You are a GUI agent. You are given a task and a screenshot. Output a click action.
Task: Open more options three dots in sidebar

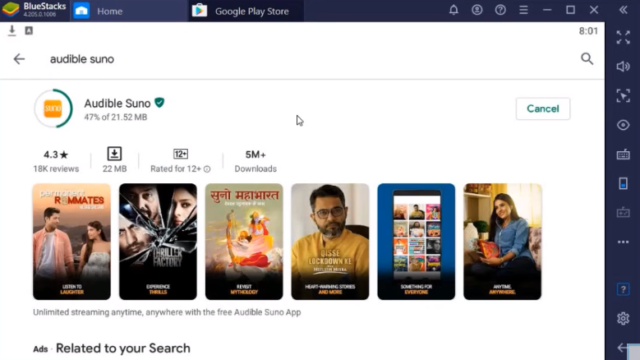coord(623,242)
